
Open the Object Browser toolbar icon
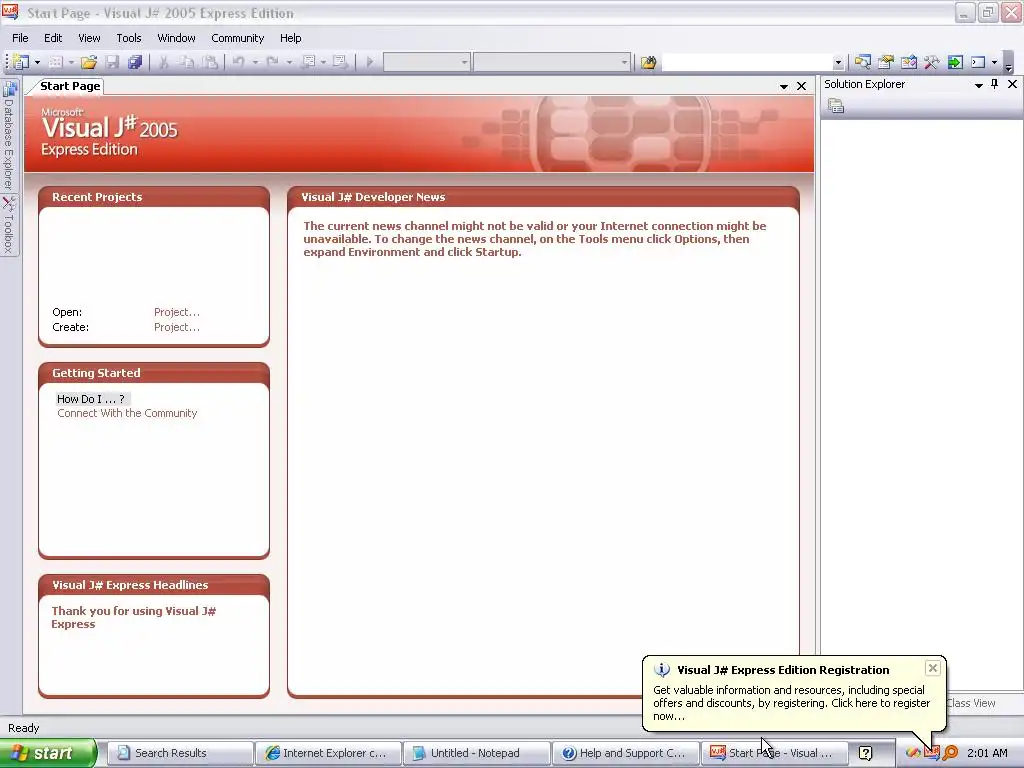point(908,62)
